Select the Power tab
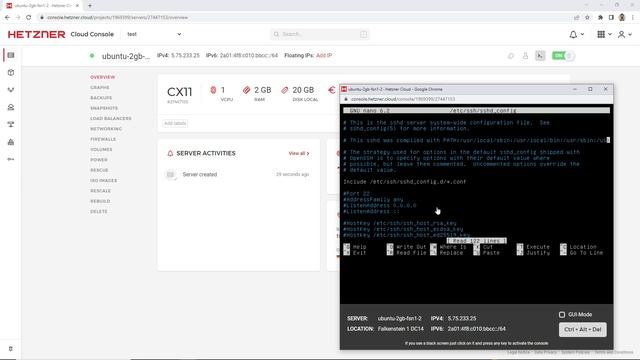Viewport: 640px width, 360px height. click(x=99, y=160)
